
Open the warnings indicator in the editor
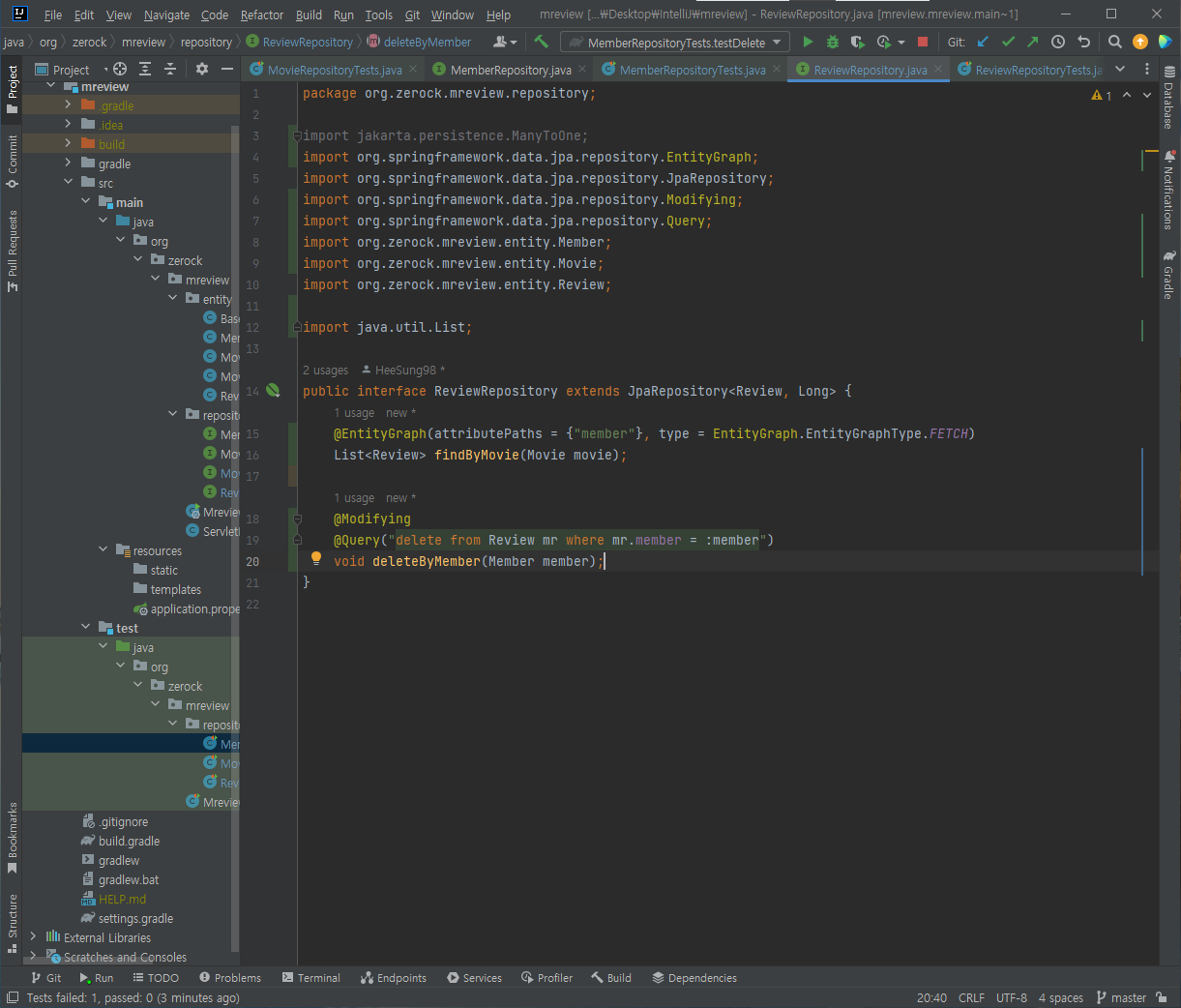tap(1102, 95)
